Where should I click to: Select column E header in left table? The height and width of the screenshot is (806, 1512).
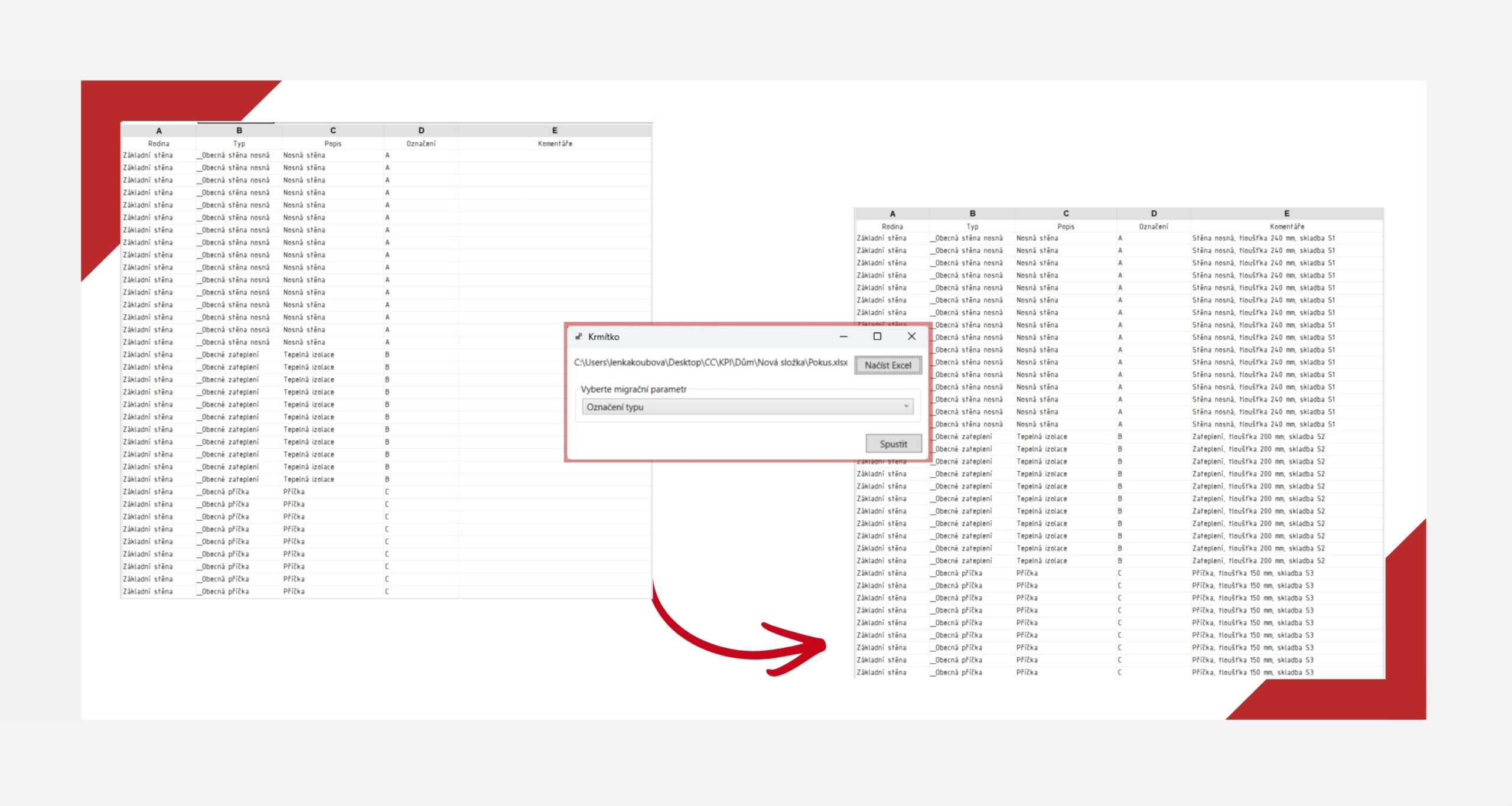point(555,130)
